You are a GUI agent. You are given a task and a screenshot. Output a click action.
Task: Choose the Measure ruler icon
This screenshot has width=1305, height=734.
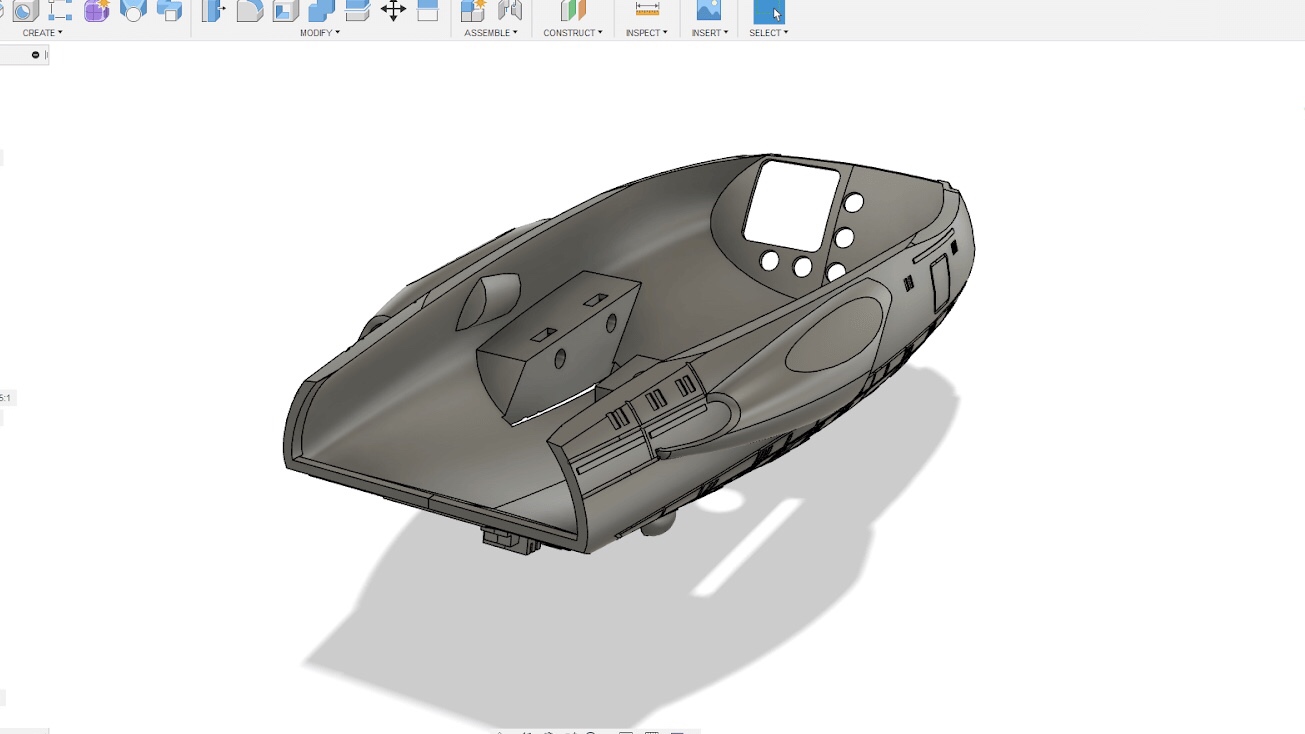click(647, 10)
